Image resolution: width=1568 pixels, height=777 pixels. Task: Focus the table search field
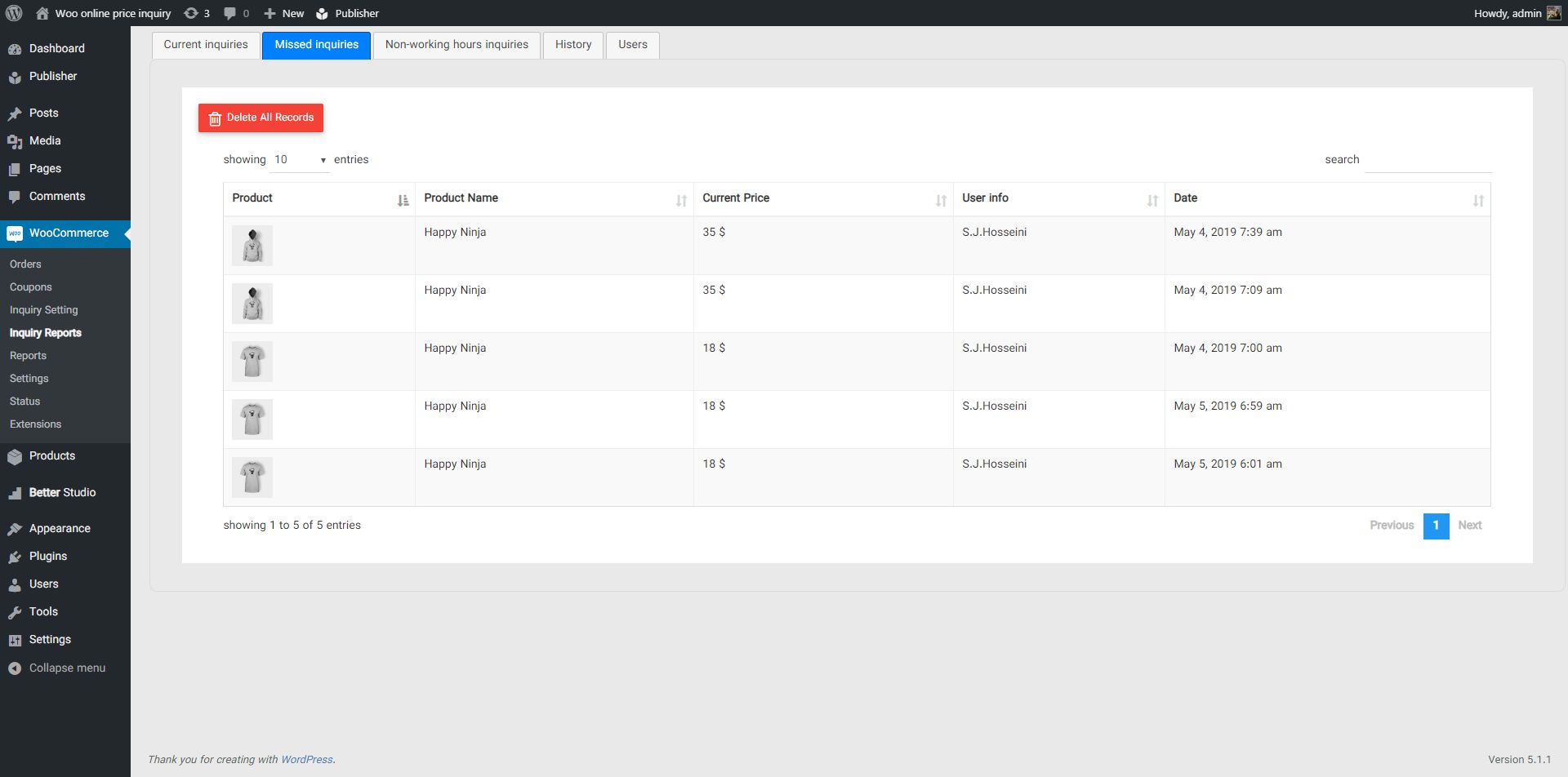click(x=1428, y=160)
